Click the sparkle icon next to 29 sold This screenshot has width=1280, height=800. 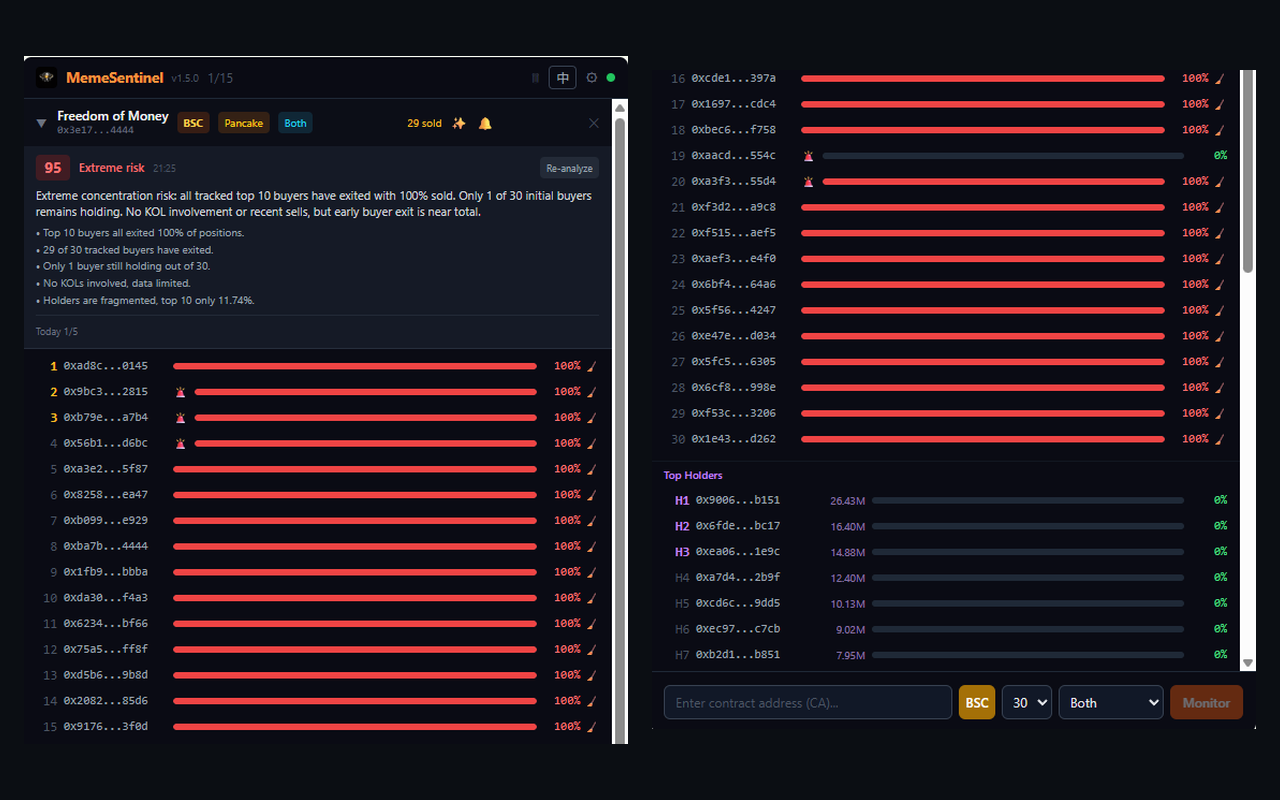[x=459, y=123]
